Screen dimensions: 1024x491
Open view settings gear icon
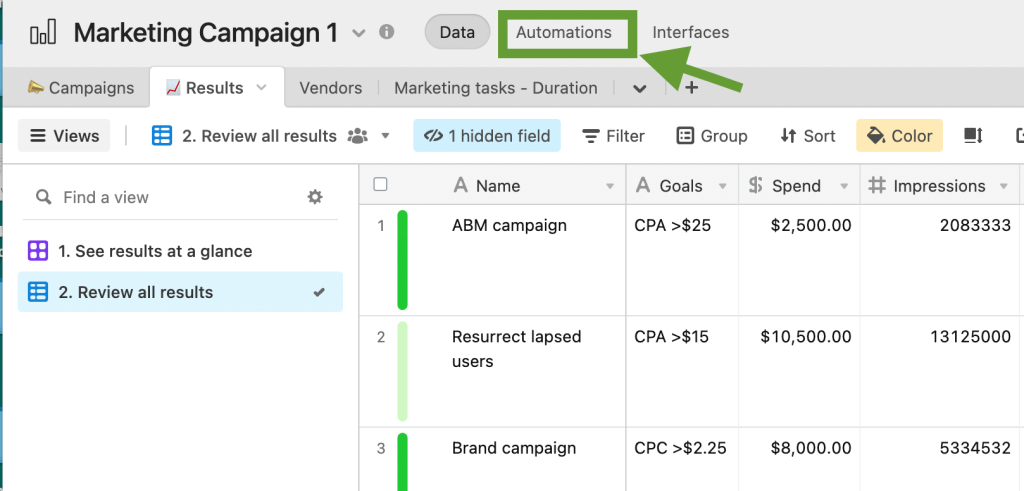(x=315, y=197)
